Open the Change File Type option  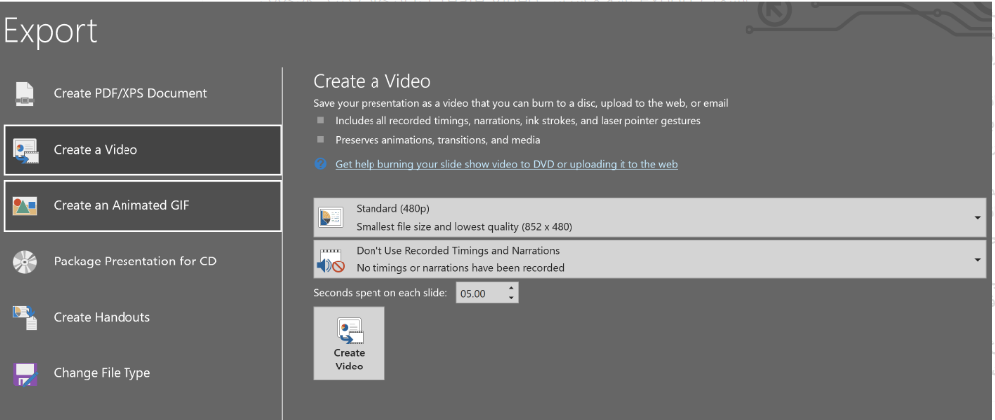(142, 373)
